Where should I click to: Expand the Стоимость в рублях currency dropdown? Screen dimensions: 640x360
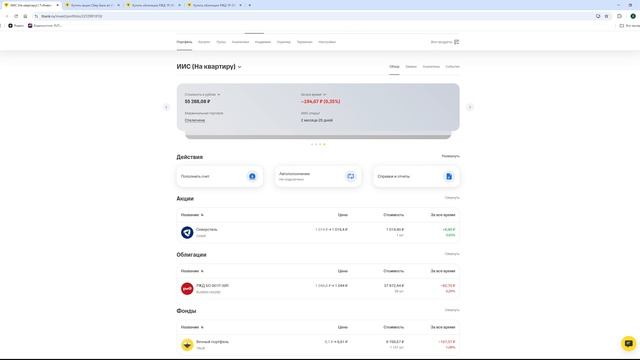202,94
